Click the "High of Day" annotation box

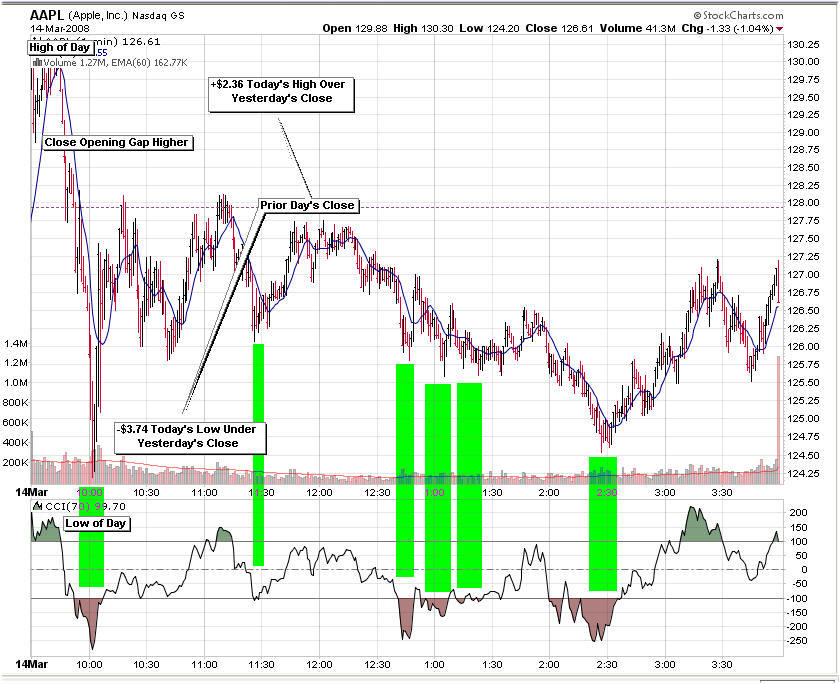tap(59, 48)
